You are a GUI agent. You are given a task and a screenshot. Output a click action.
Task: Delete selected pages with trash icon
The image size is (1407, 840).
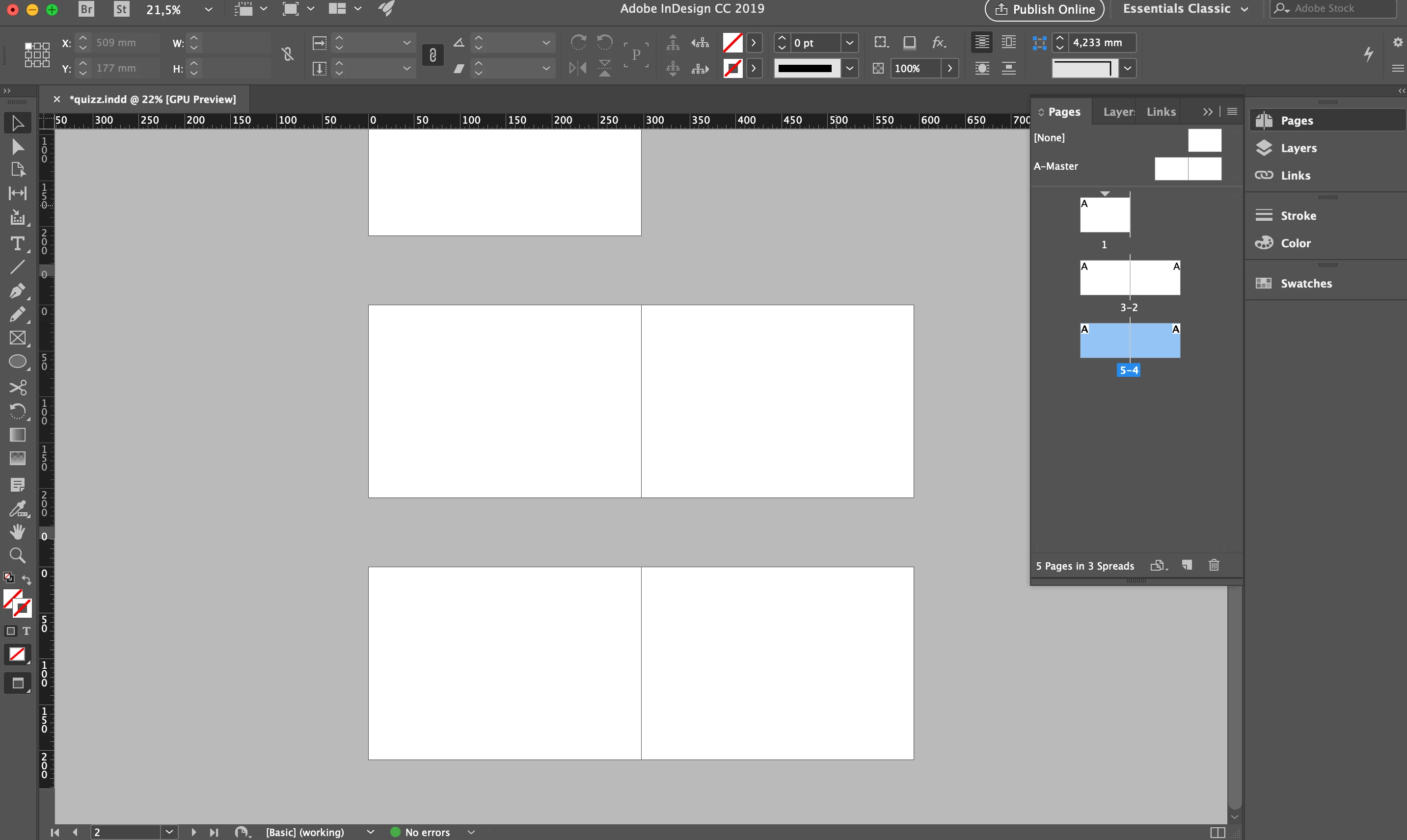tap(1214, 565)
